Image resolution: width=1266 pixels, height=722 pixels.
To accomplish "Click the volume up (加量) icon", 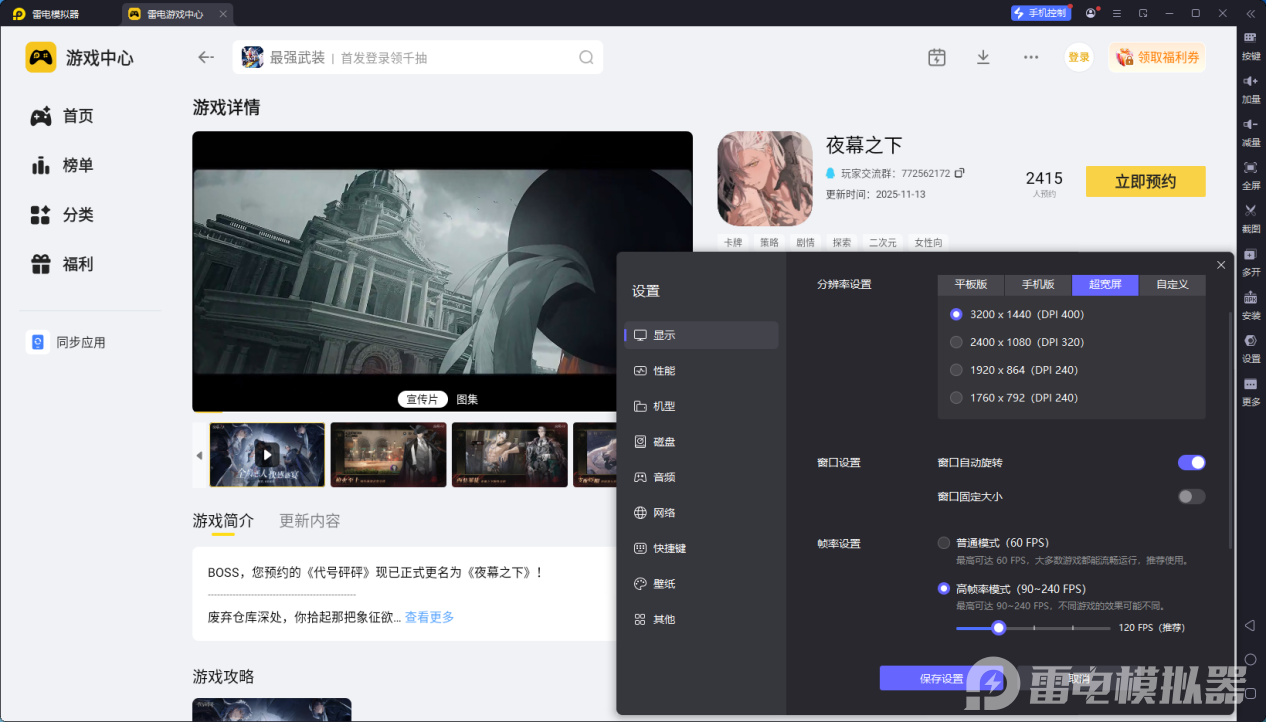I will click(1250, 82).
